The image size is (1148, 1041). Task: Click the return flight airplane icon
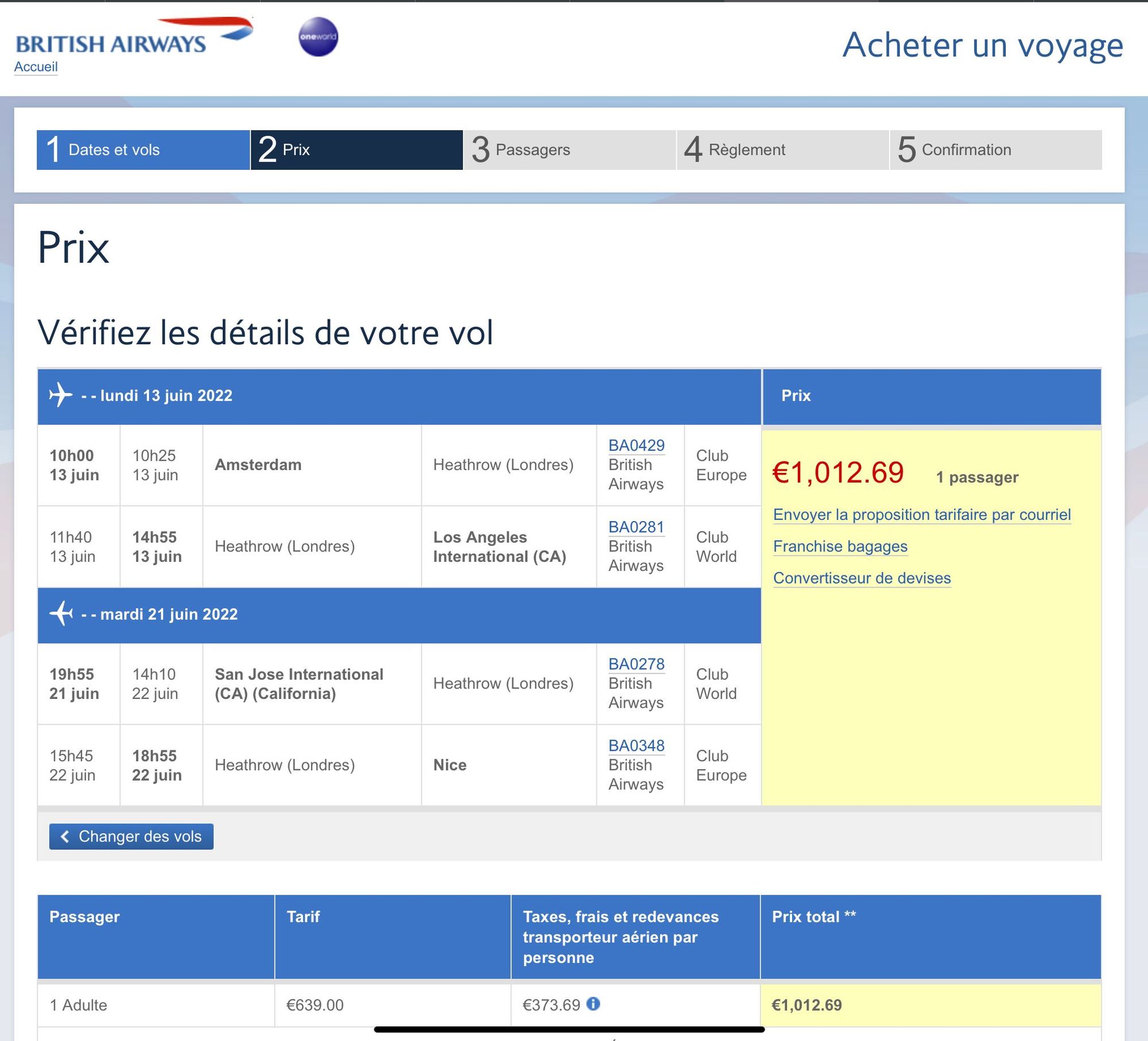click(61, 613)
